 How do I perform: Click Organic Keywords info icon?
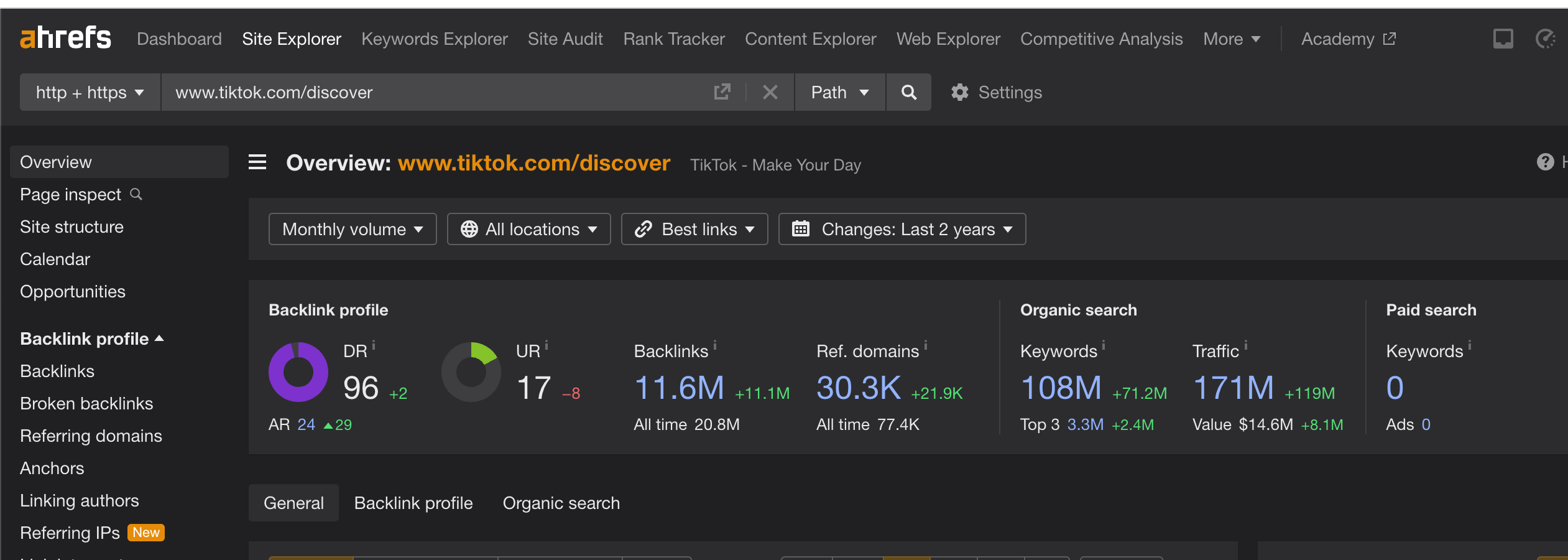(1104, 344)
